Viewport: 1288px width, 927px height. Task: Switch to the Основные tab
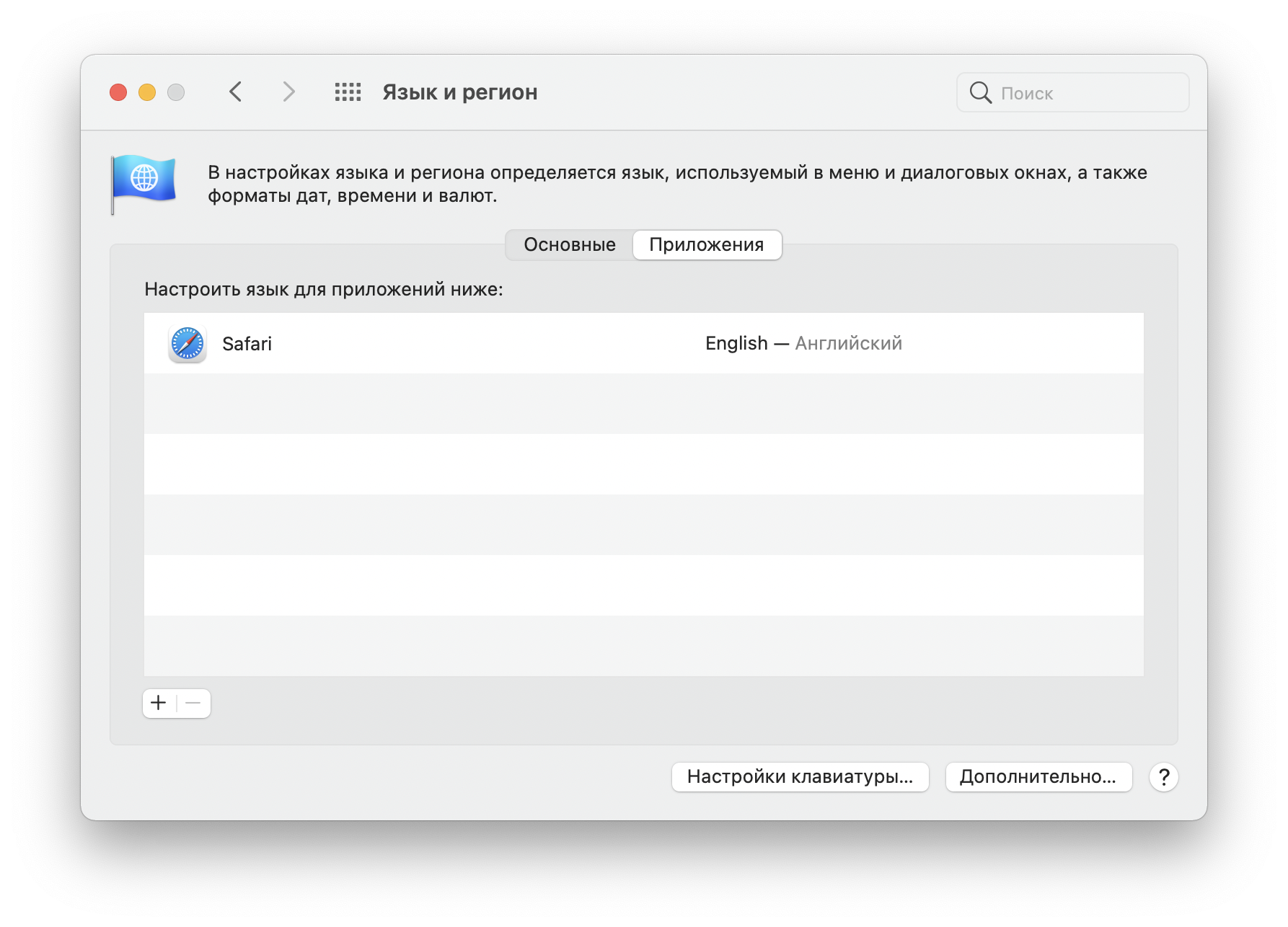[570, 245]
